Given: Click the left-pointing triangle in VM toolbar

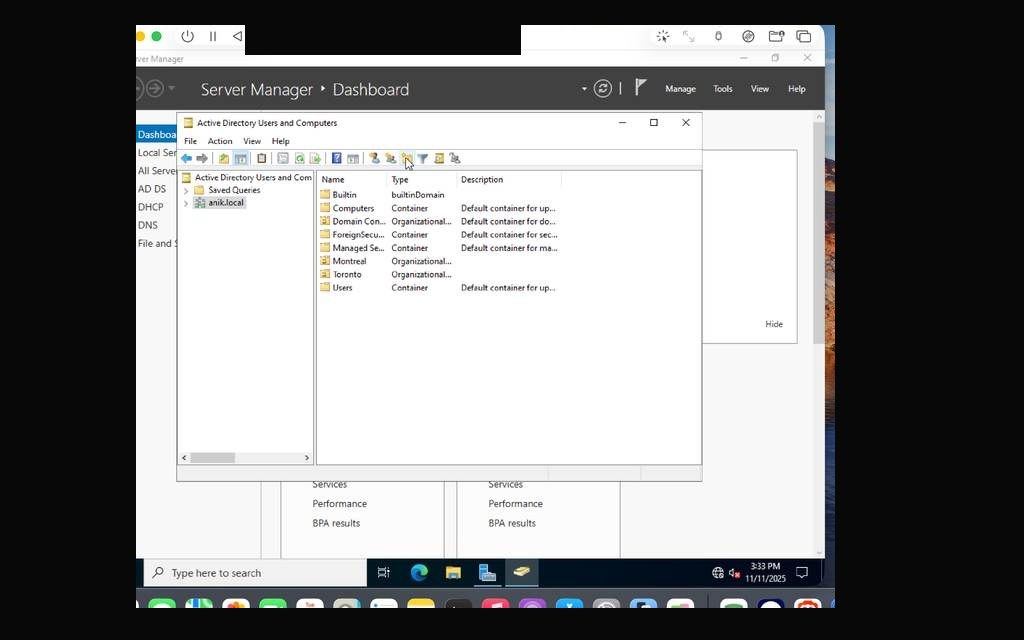Looking at the screenshot, I should (238, 37).
